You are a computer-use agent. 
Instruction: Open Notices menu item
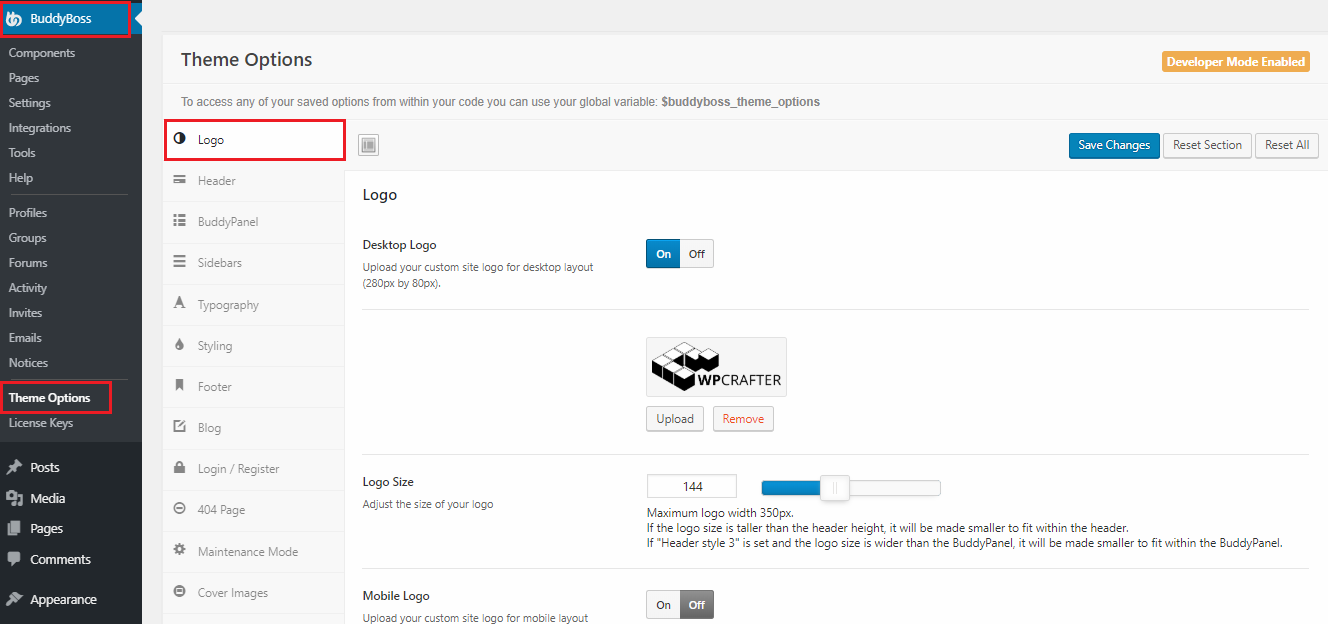(x=29, y=363)
